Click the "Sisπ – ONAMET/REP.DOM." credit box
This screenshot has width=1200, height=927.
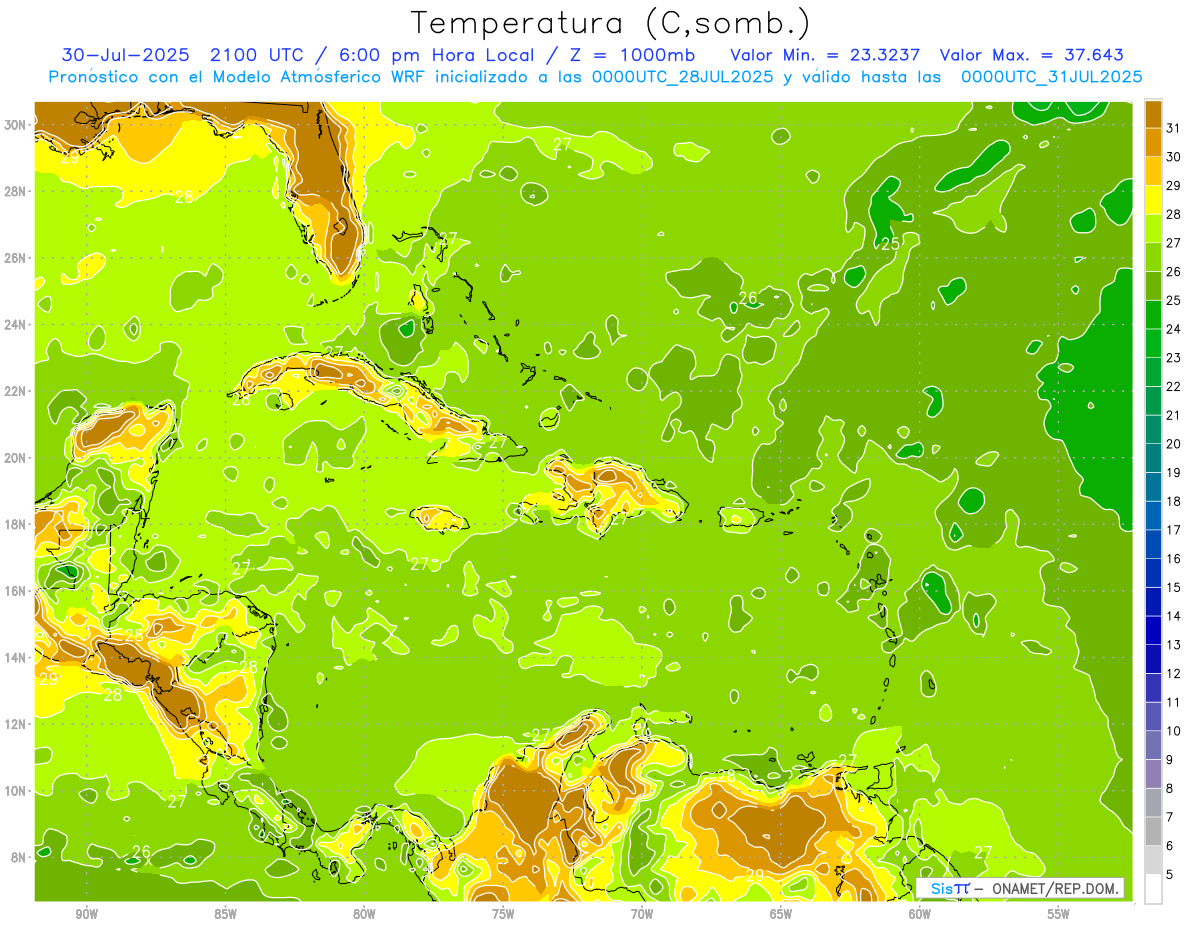pyautogui.click(x=1020, y=888)
